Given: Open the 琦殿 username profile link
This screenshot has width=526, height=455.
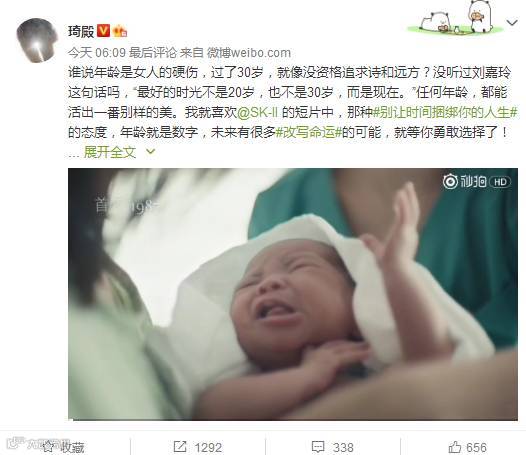Looking at the screenshot, I should (x=81, y=31).
